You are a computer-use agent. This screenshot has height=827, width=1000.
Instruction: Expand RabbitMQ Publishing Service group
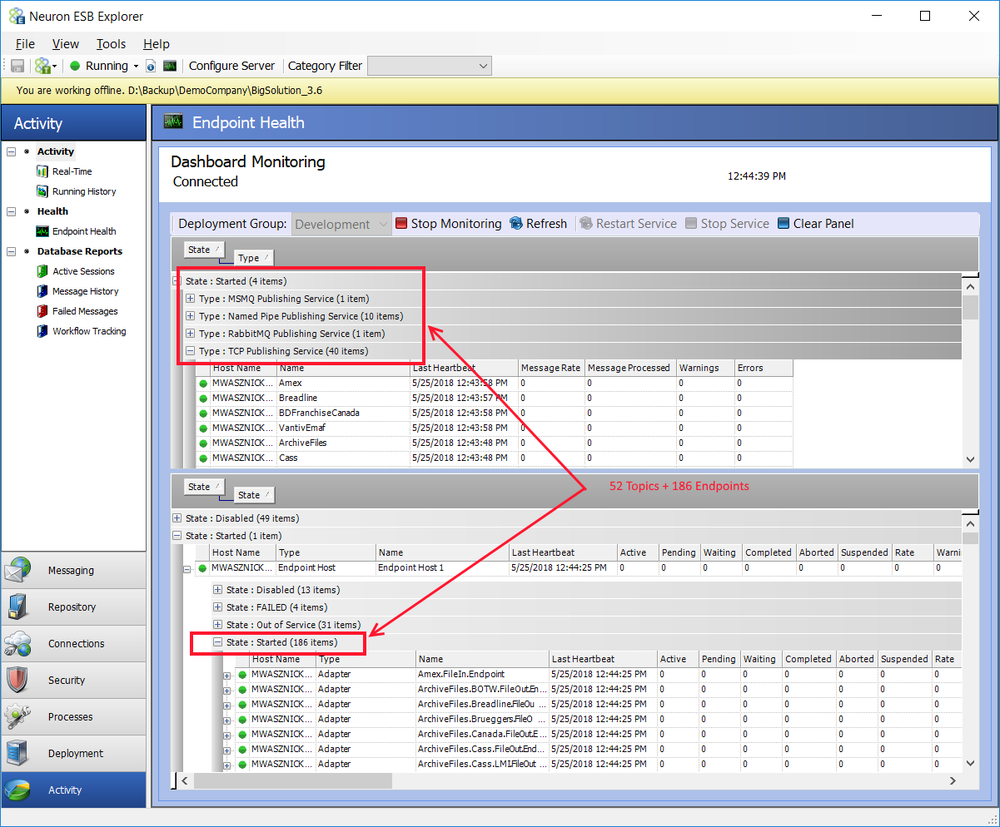pos(190,333)
